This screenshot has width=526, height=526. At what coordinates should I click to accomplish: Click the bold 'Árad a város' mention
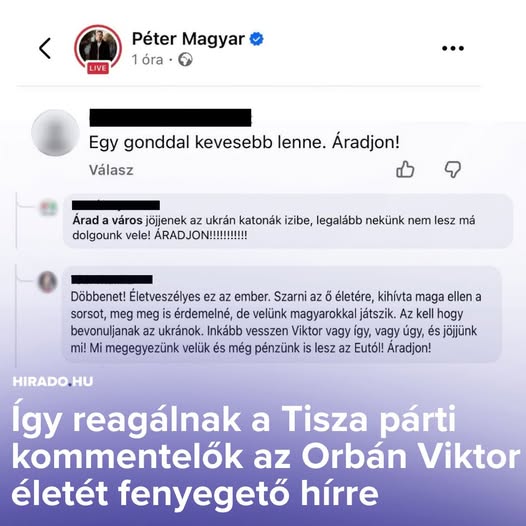tap(107, 220)
